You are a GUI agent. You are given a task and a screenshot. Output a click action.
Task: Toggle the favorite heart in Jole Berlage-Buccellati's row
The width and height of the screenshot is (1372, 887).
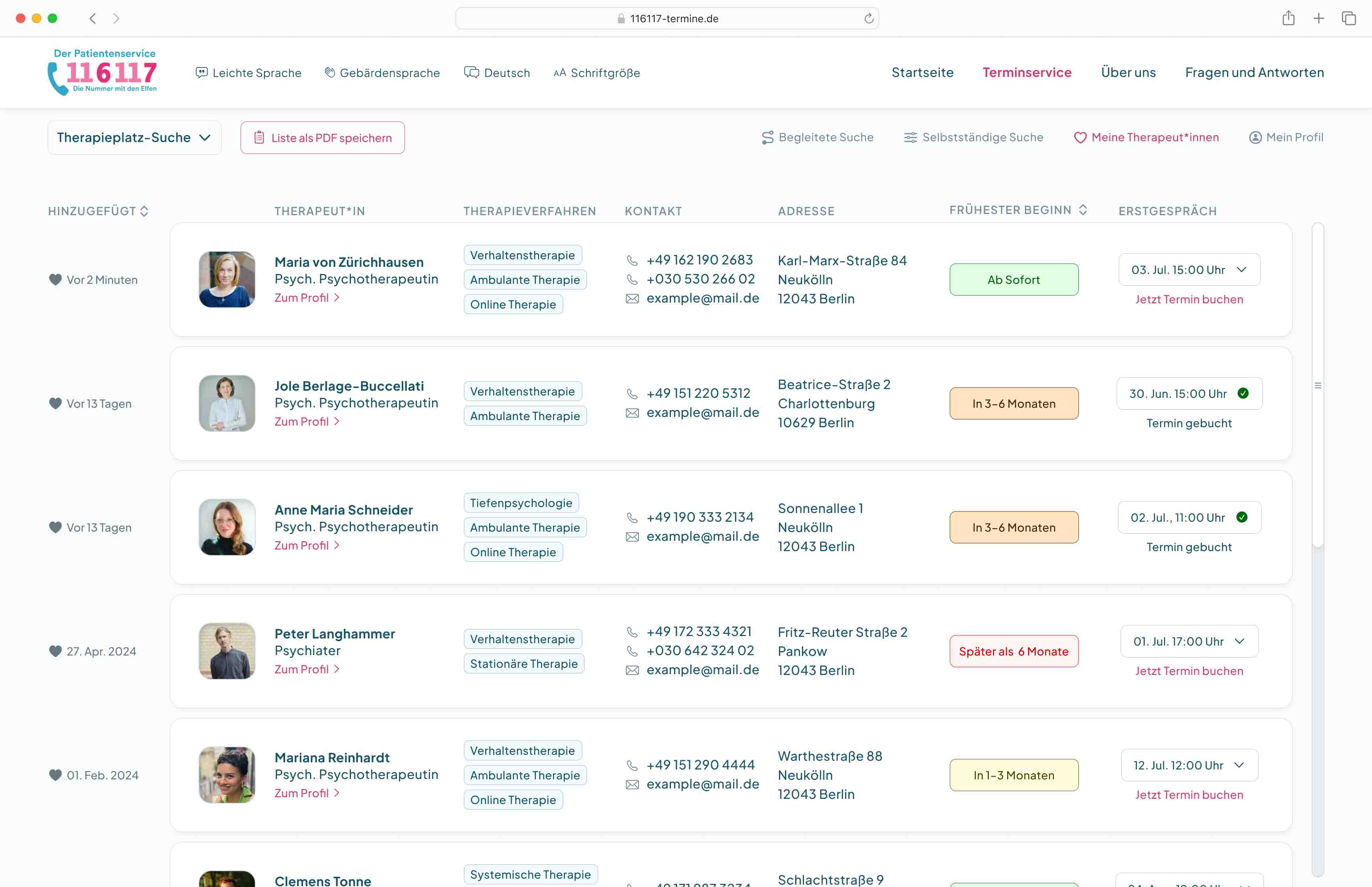tap(55, 403)
